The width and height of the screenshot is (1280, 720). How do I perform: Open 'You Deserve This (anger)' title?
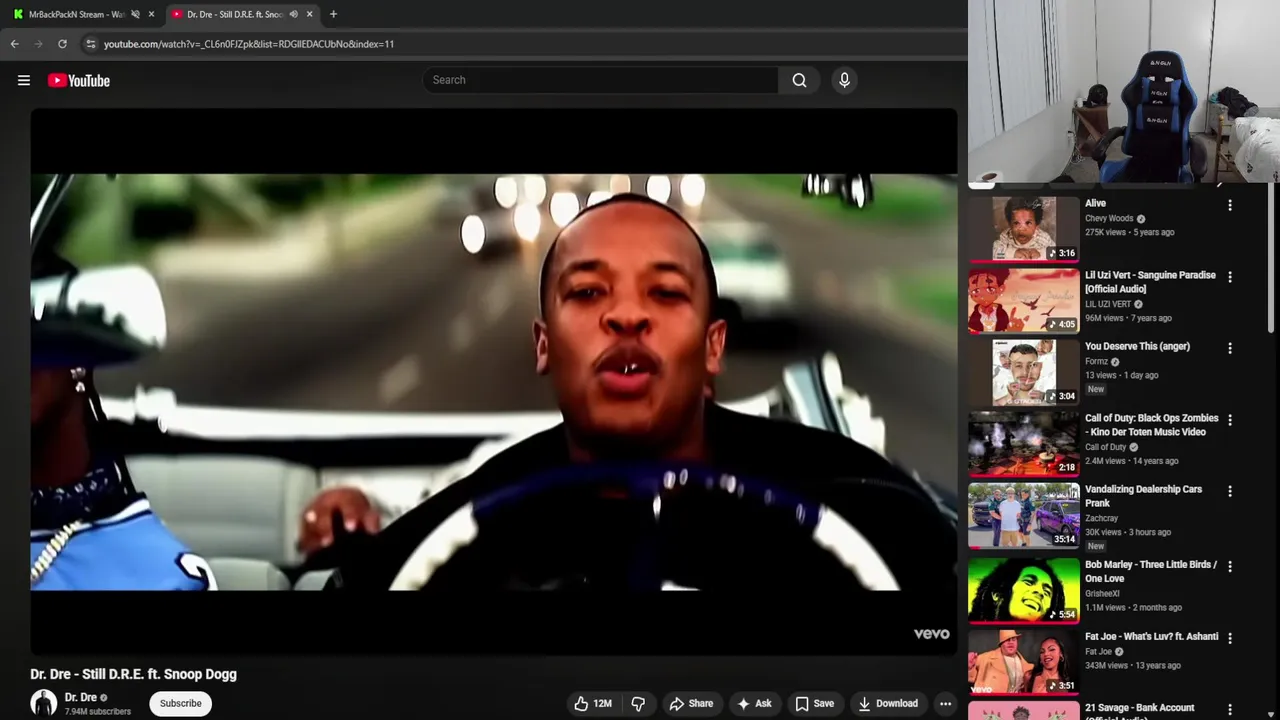pos(1137,346)
